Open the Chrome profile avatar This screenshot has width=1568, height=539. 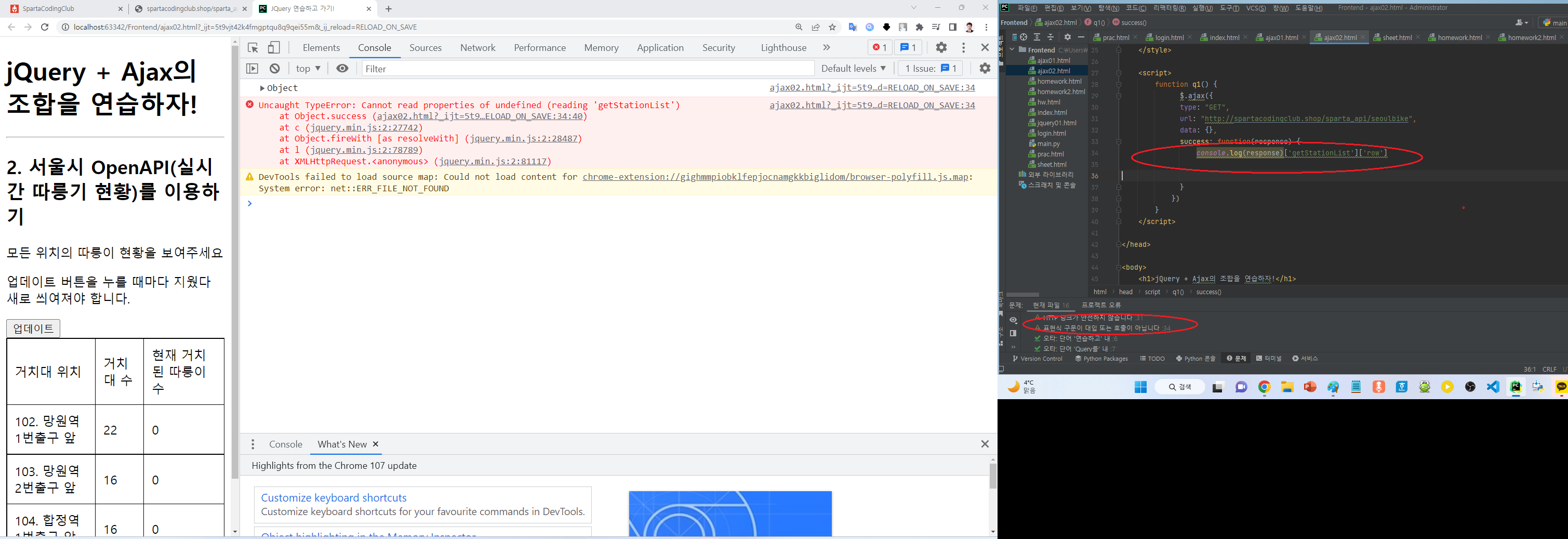tap(969, 27)
